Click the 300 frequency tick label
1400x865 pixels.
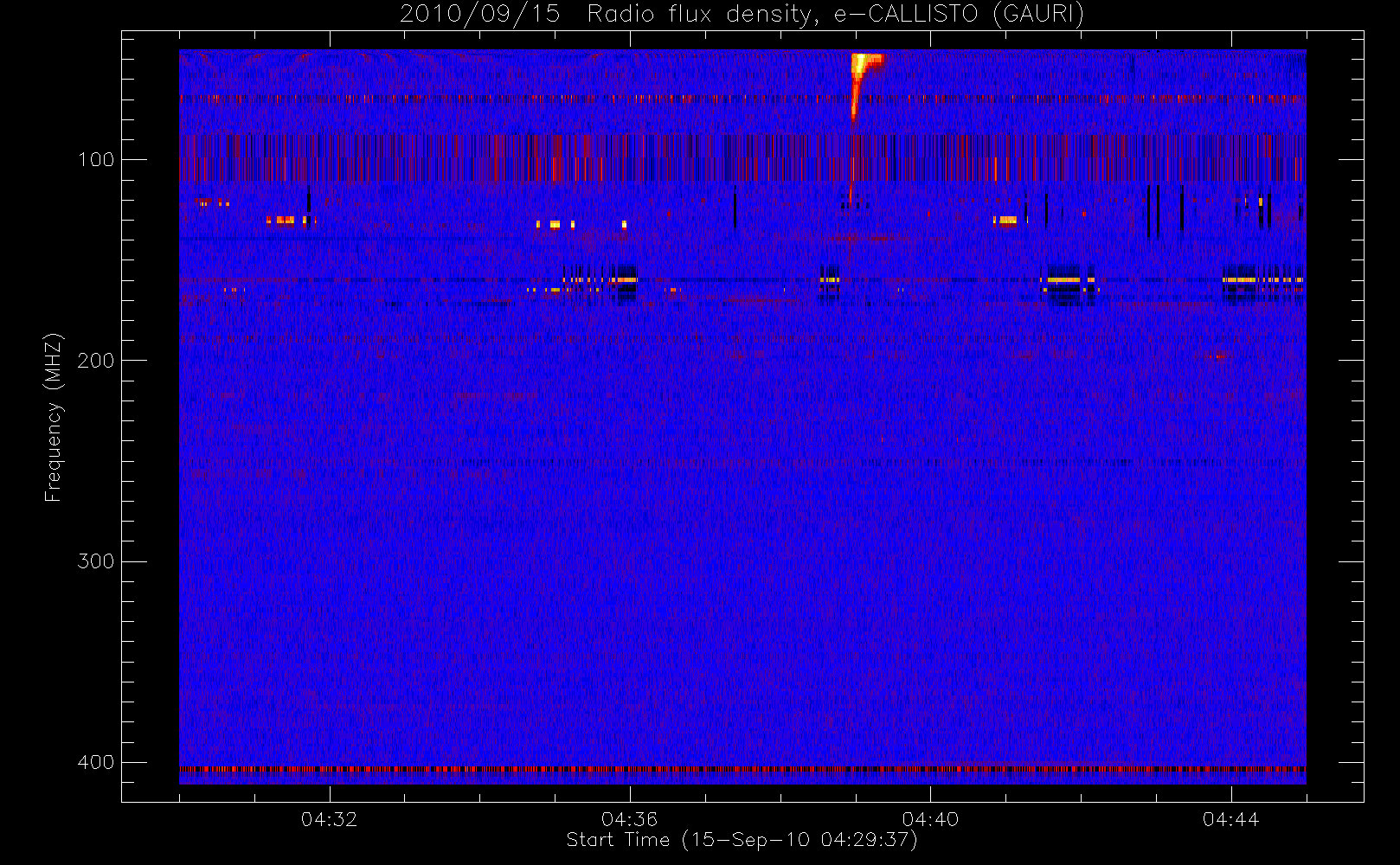click(x=95, y=561)
